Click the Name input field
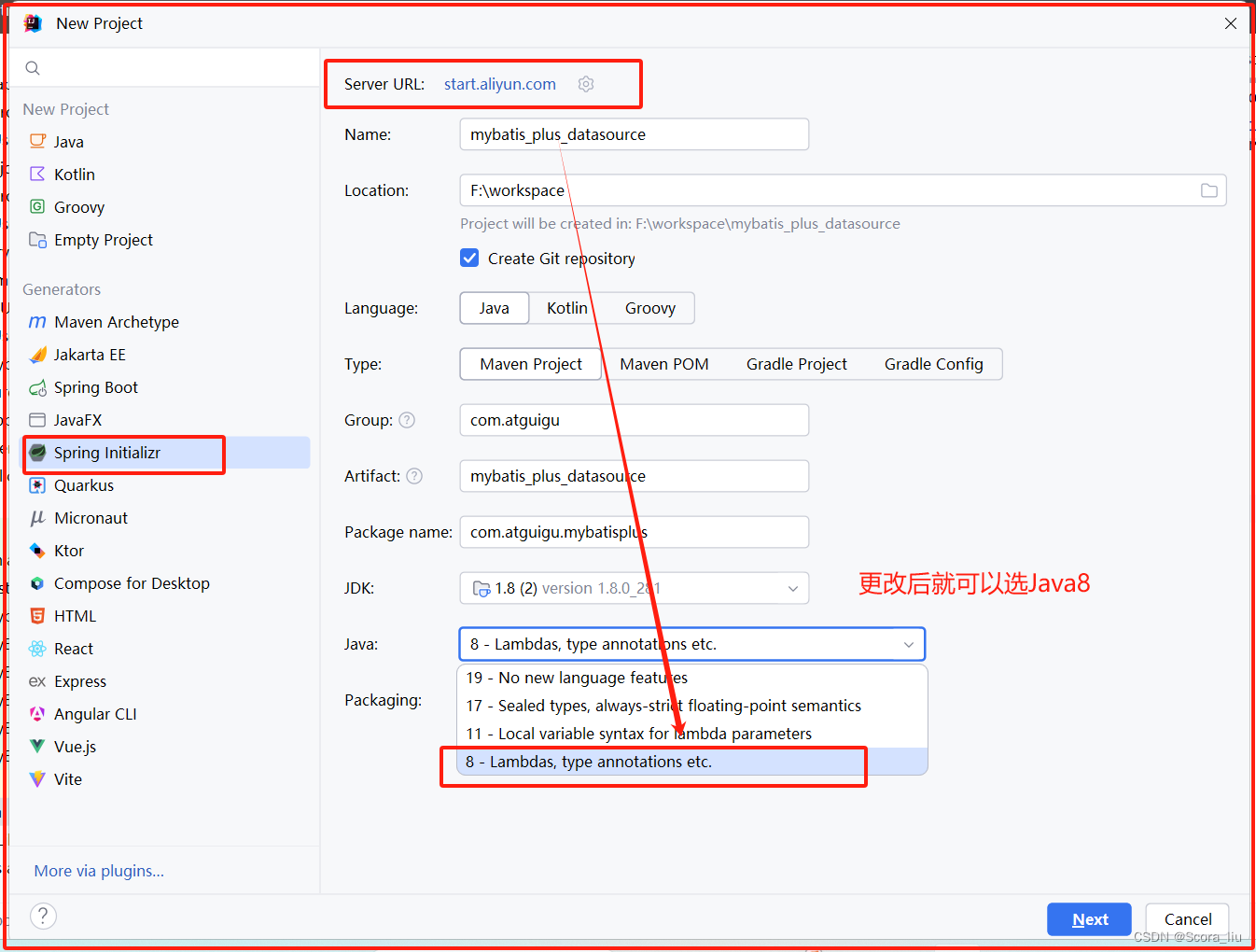Viewport: 1256px width, 952px height. [635, 134]
